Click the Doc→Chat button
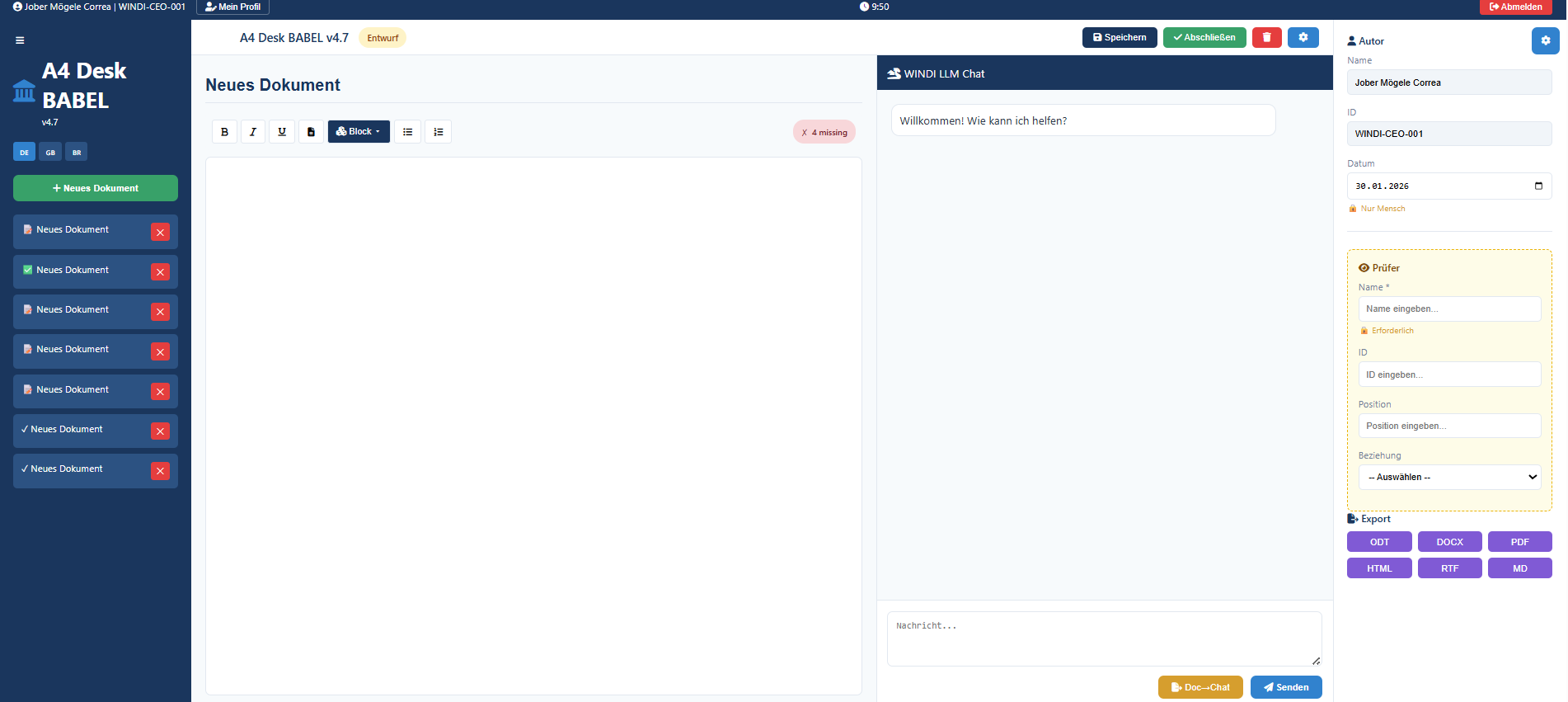This screenshot has width=1568, height=702. [x=1200, y=687]
